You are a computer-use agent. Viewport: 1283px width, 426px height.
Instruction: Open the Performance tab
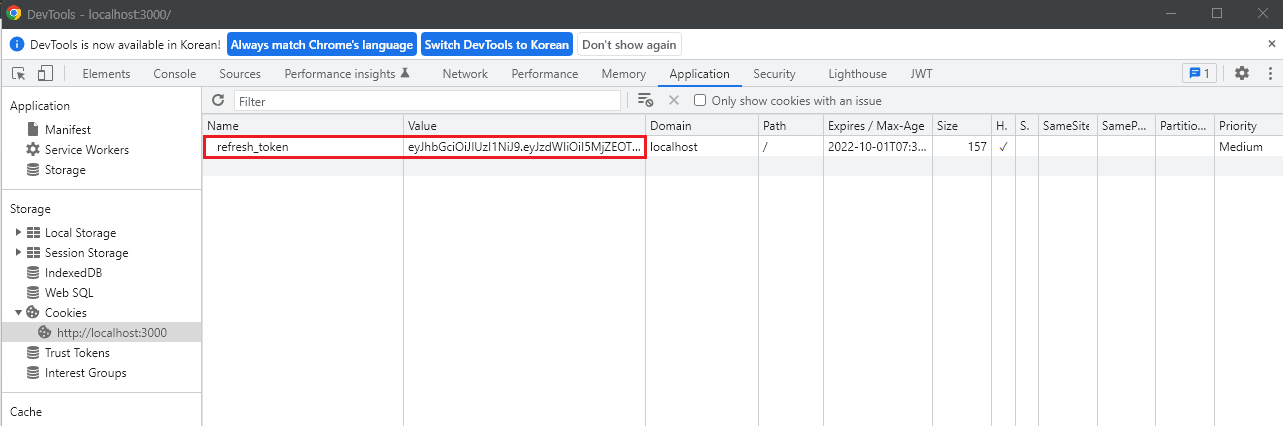pos(545,74)
